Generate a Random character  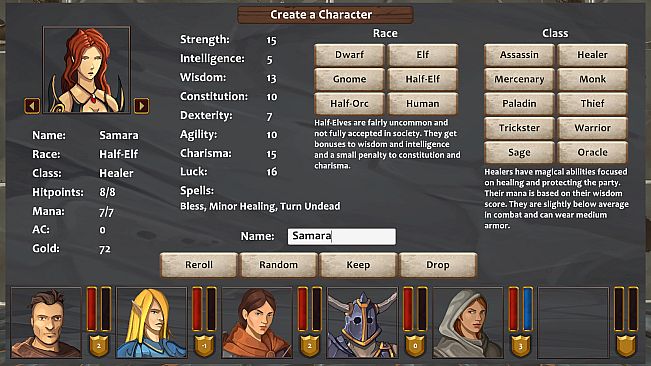279,265
